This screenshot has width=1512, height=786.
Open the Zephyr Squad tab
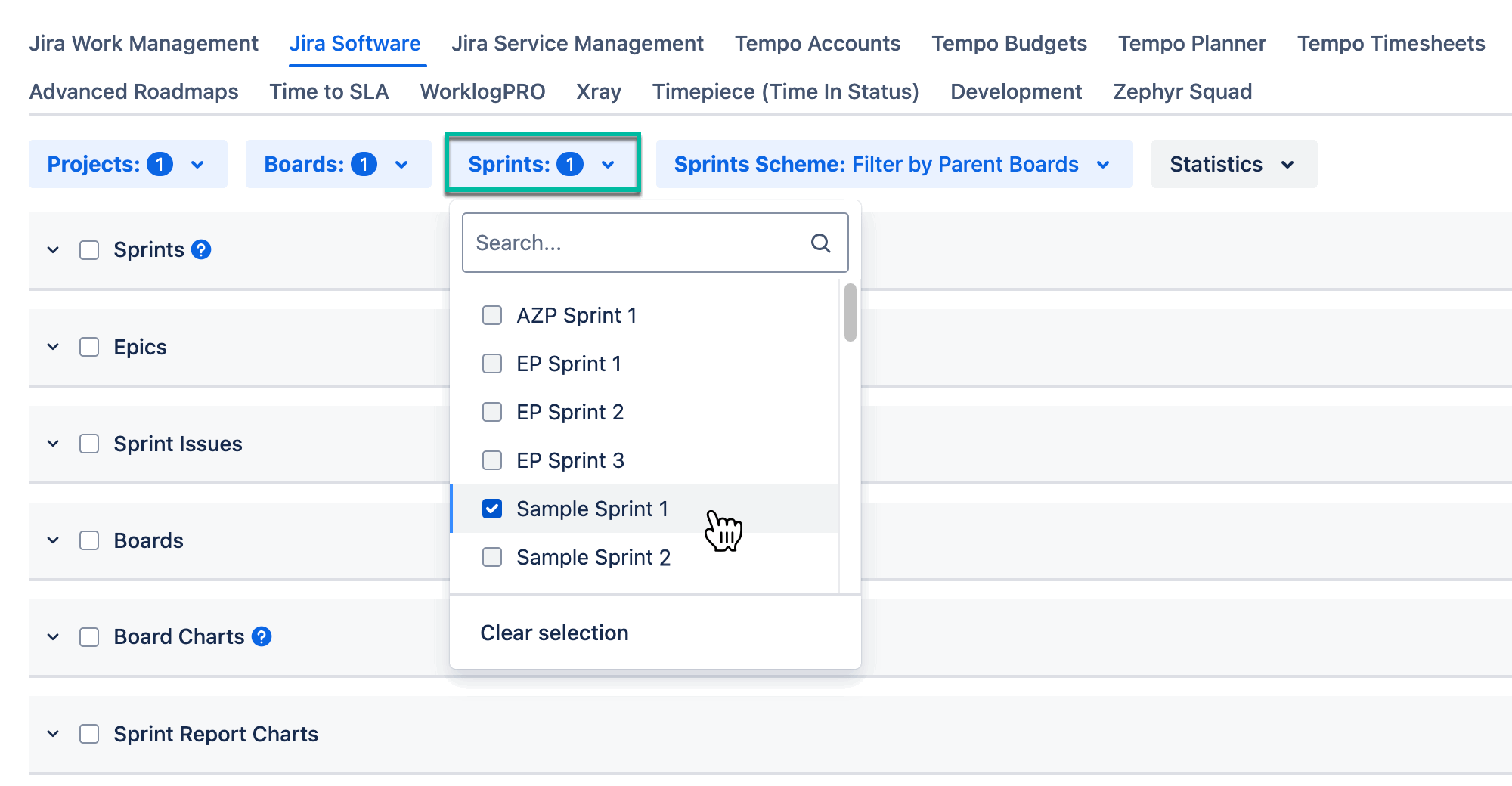tap(1182, 91)
